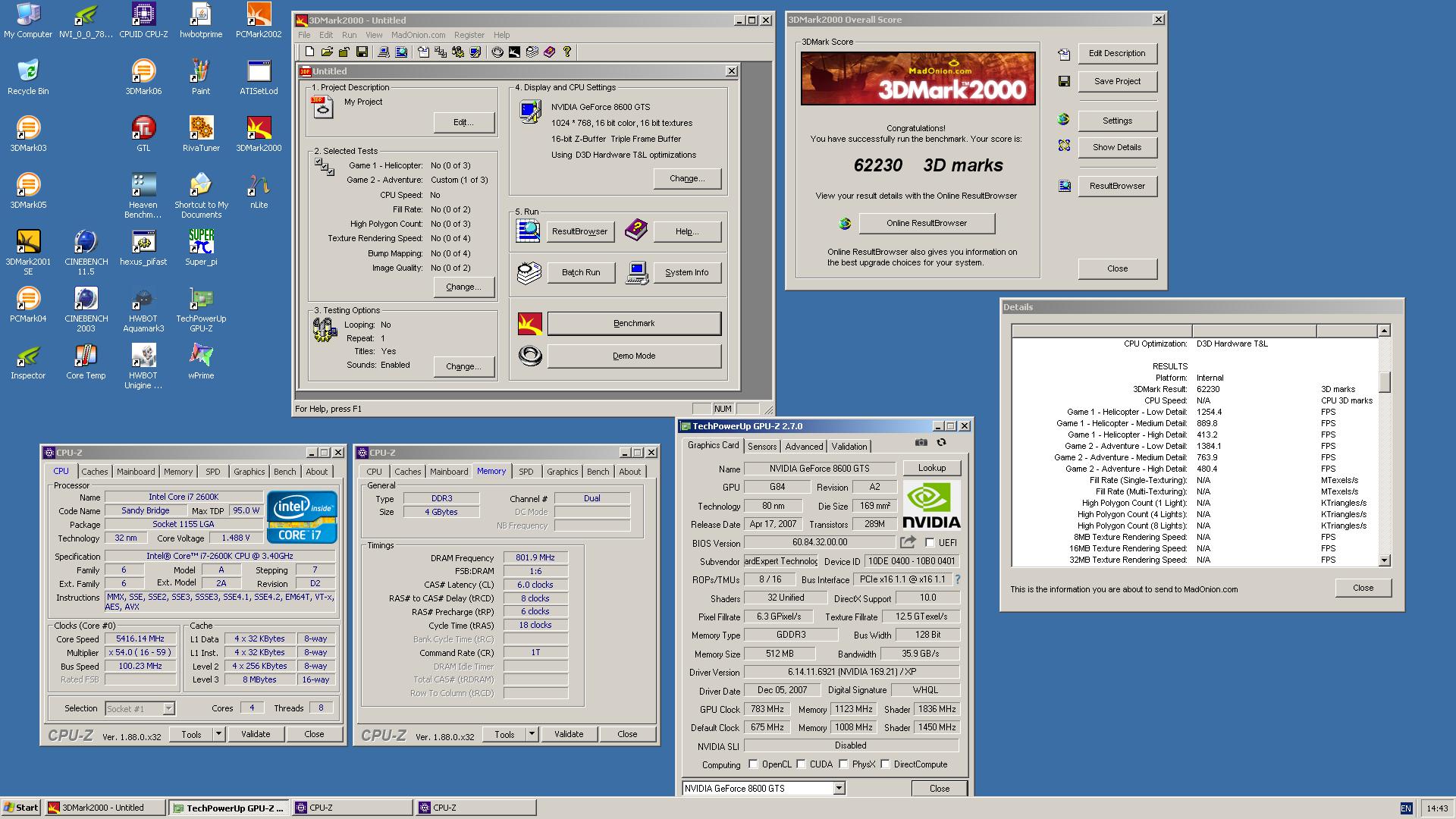The width and height of the screenshot is (1456, 819).
Task: Switch to the Sensors tab in GPU-Z
Action: [x=762, y=447]
